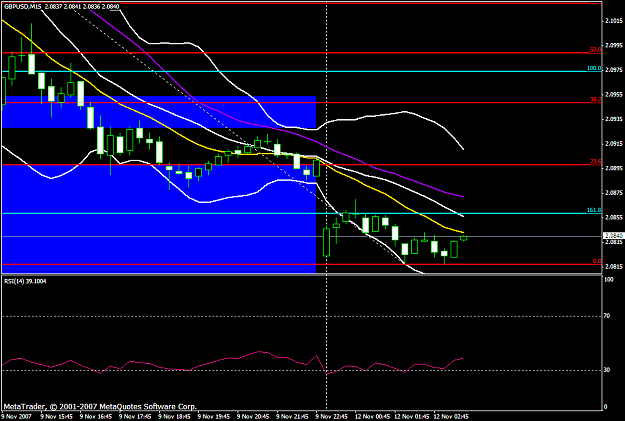Image resolution: width=625 pixels, height=421 pixels.
Task: Click the RSI scale value 100
Action: [609, 280]
